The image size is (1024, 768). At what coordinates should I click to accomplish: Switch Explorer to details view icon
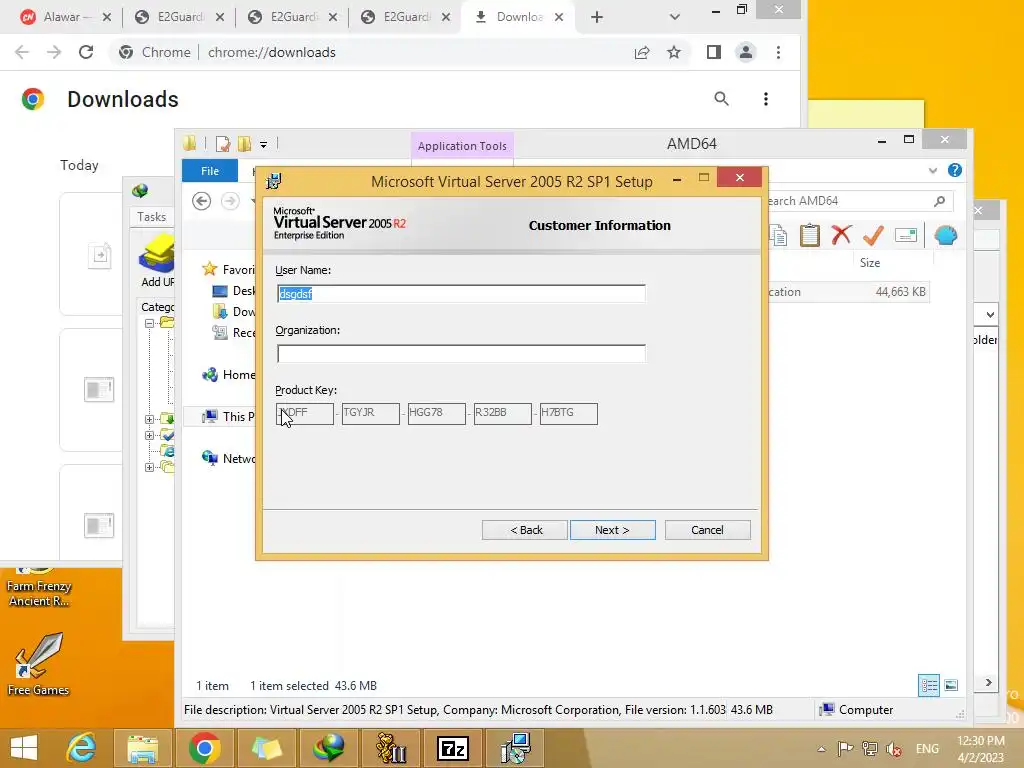929,685
